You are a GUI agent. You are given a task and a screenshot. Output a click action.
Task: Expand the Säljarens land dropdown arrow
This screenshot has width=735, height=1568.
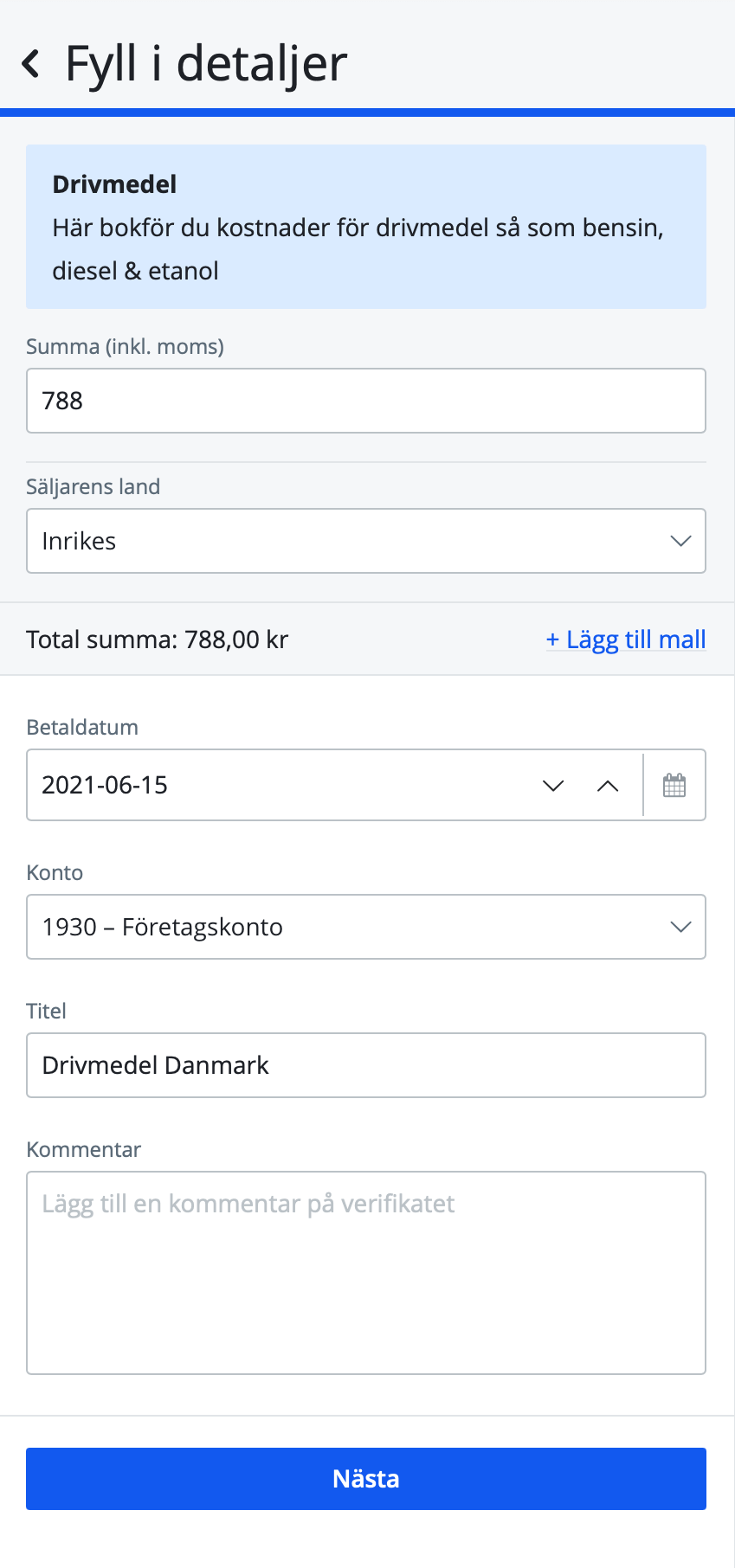point(680,541)
